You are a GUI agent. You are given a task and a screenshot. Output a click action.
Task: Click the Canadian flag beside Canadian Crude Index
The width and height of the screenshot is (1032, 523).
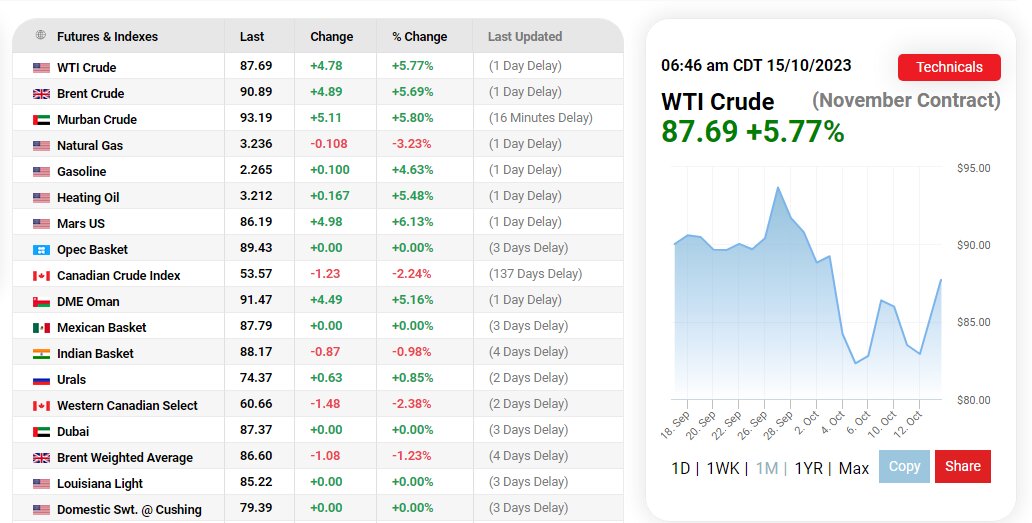[41, 276]
